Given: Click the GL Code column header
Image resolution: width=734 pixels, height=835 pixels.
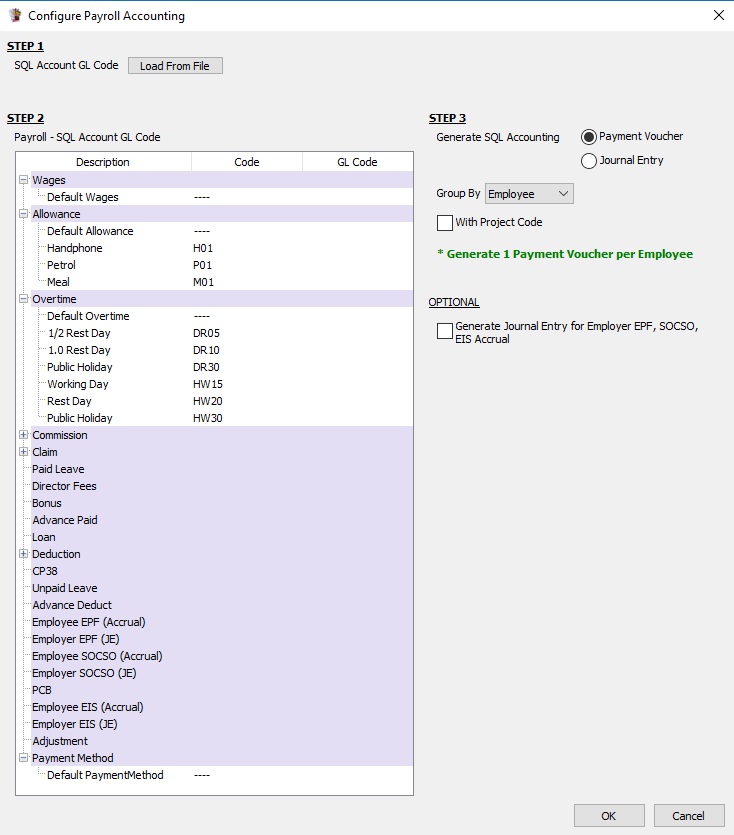Looking at the screenshot, I should point(357,160).
